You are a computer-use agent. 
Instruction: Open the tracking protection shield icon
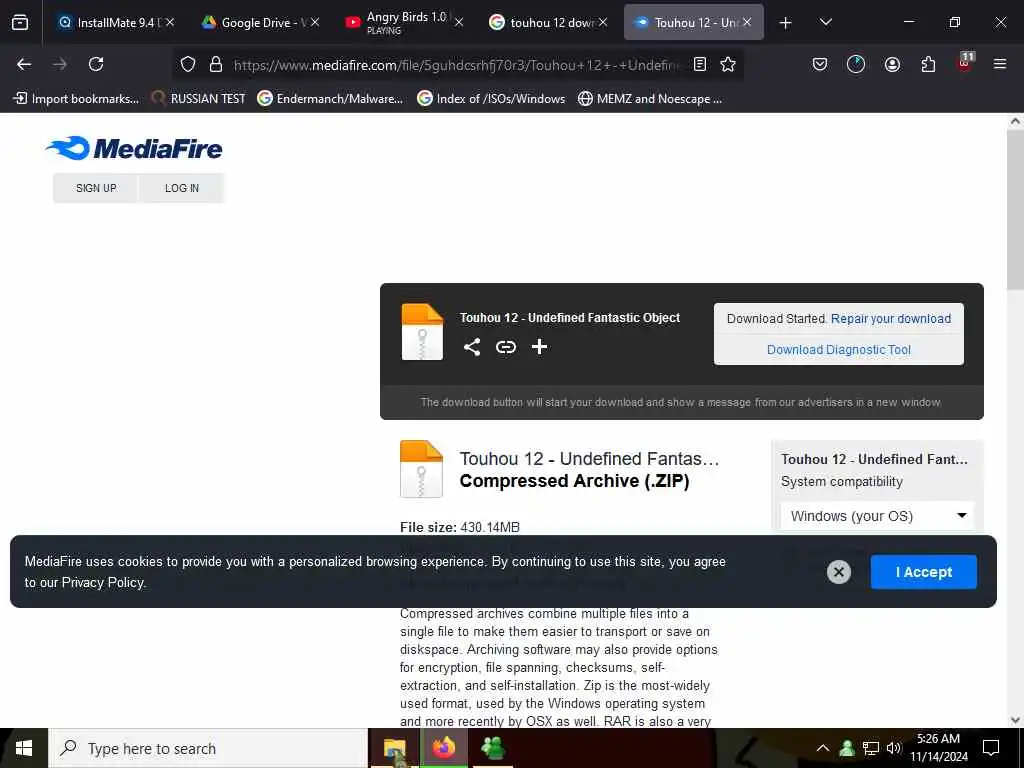[x=188, y=64]
